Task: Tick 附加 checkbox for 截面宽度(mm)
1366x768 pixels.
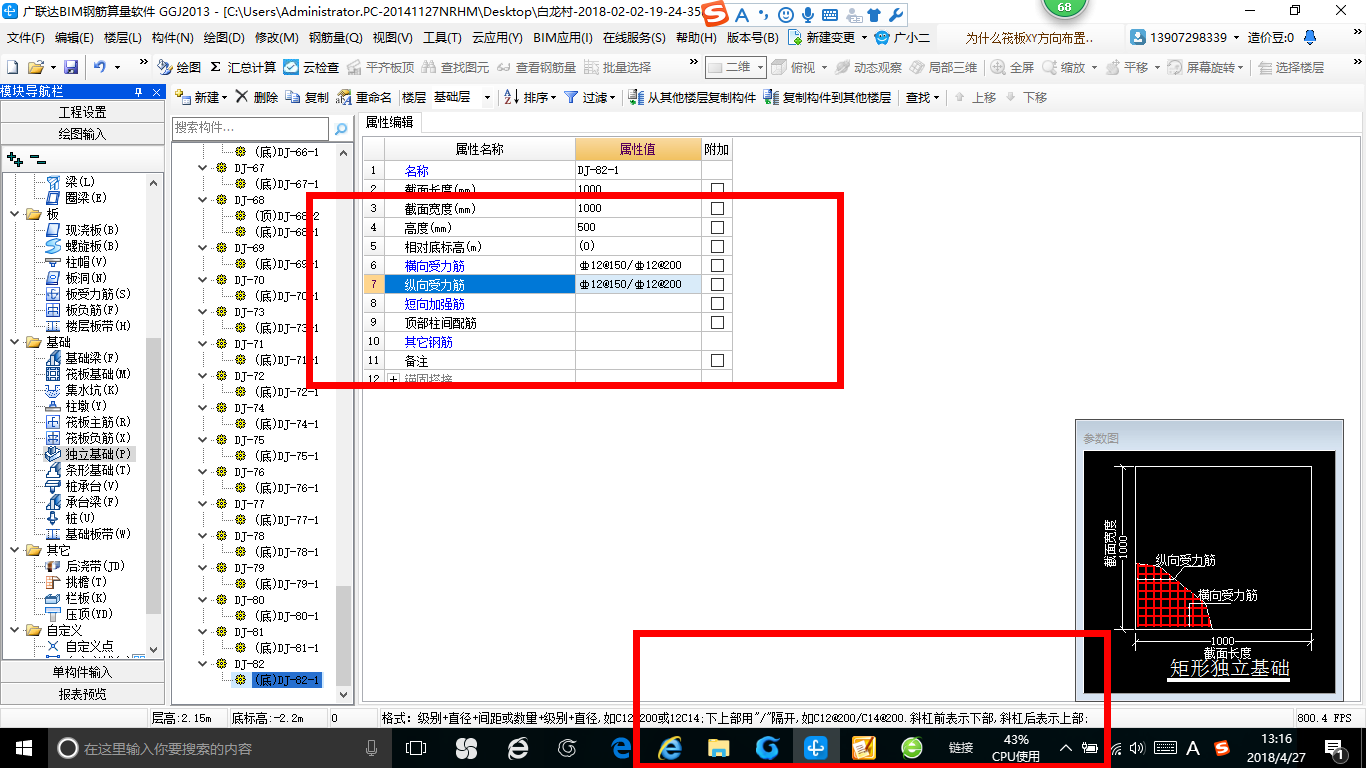Action: (x=717, y=208)
